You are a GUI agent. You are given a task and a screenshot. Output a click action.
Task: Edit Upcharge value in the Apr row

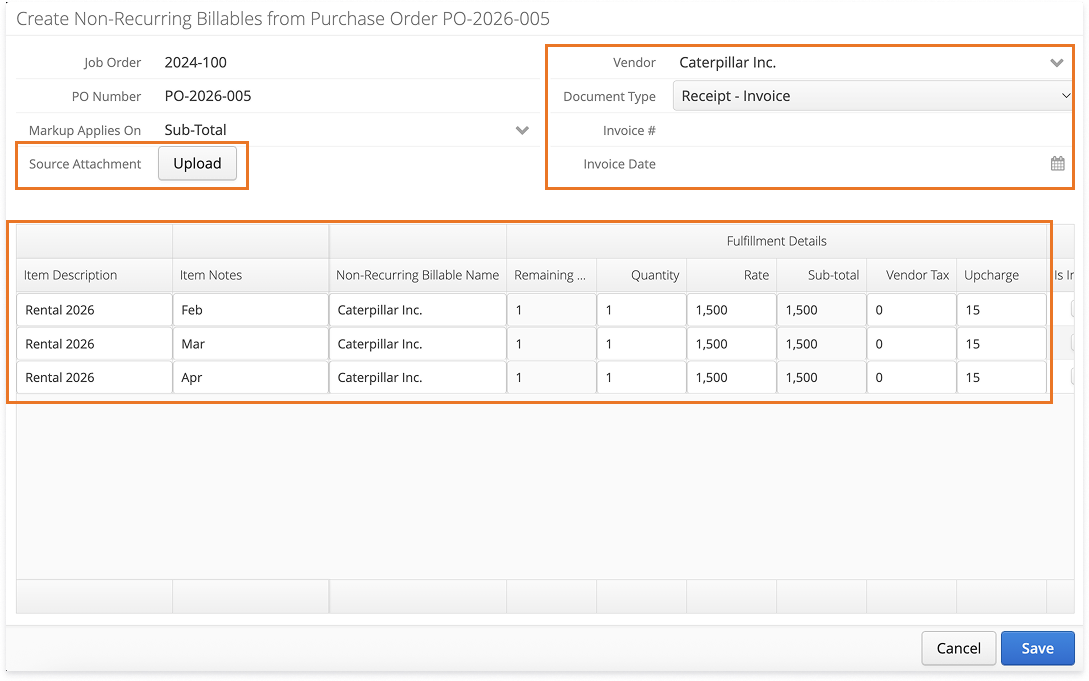click(1001, 377)
